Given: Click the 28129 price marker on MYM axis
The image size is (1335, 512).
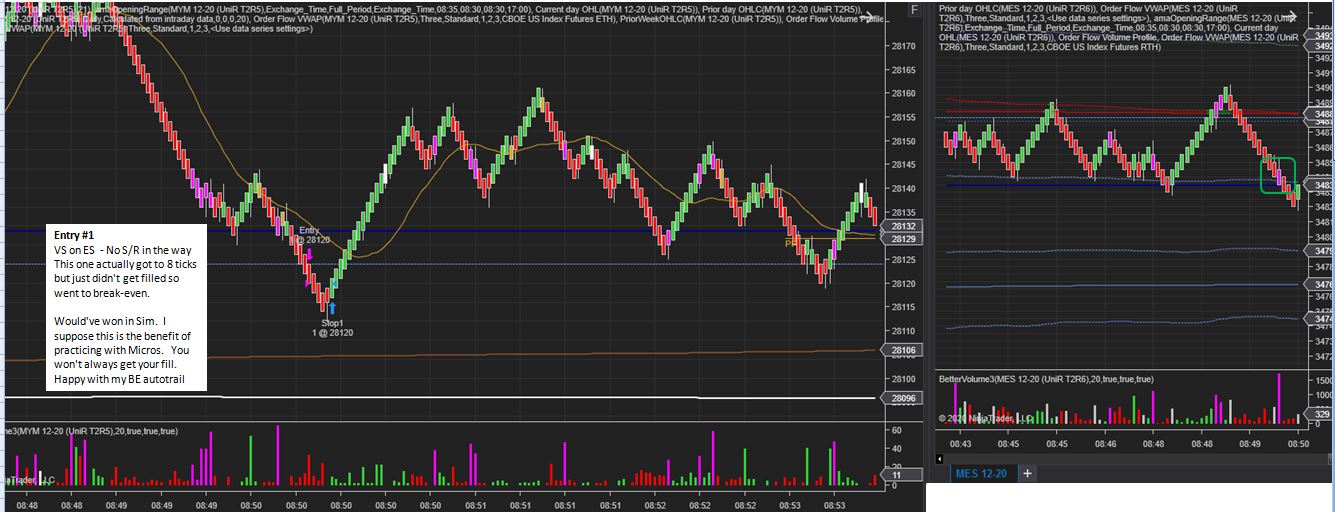Looking at the screenshot, I should (x=904, y=239).
